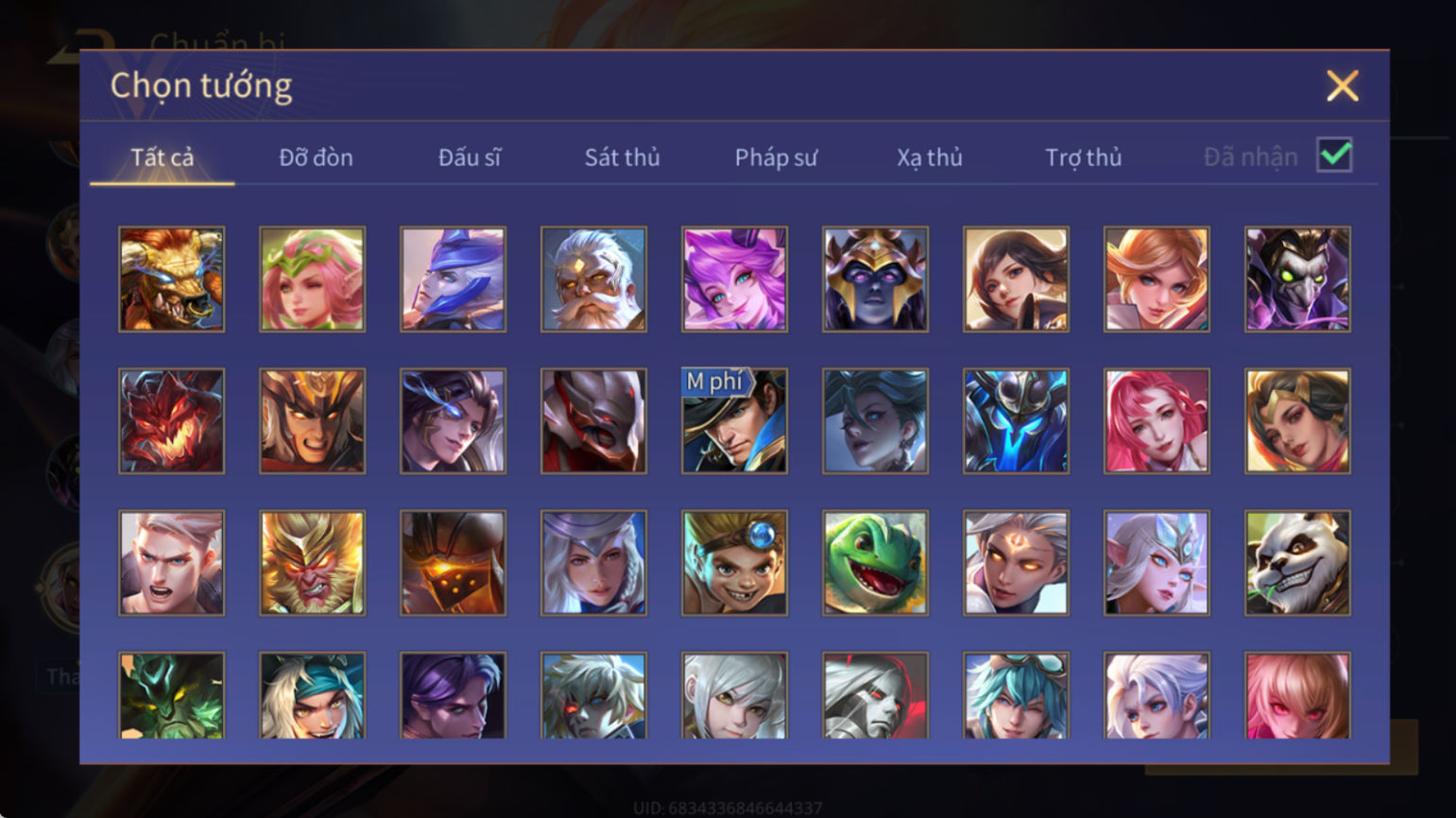Pick the plague-doctor masked hero with green eyes
1456x818 pixels.
pos(1297,279)
